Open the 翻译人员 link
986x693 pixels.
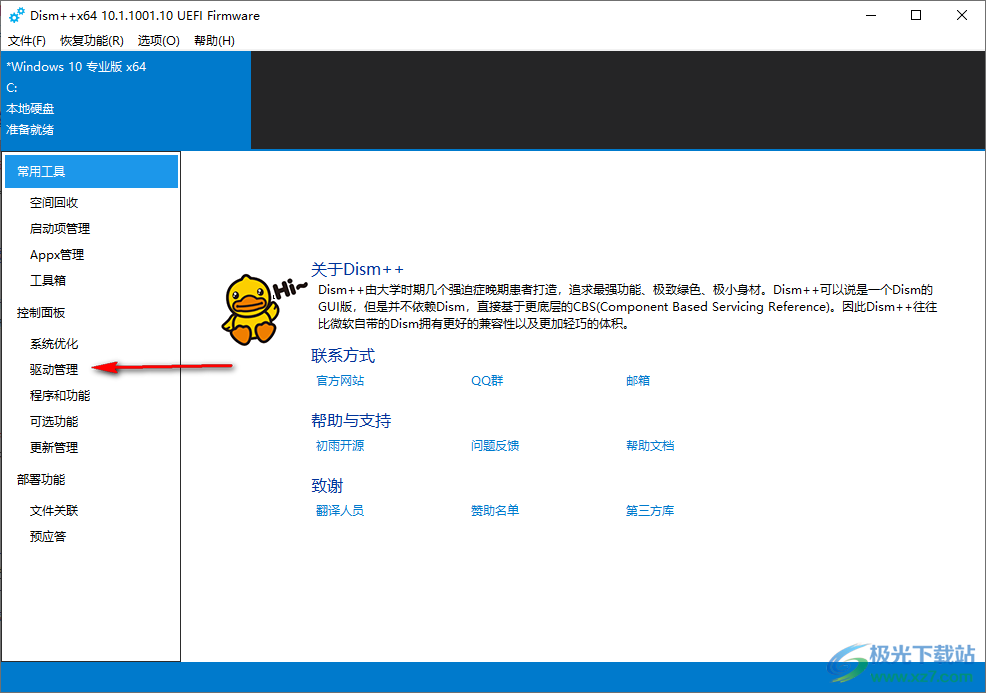coord(340,511)
